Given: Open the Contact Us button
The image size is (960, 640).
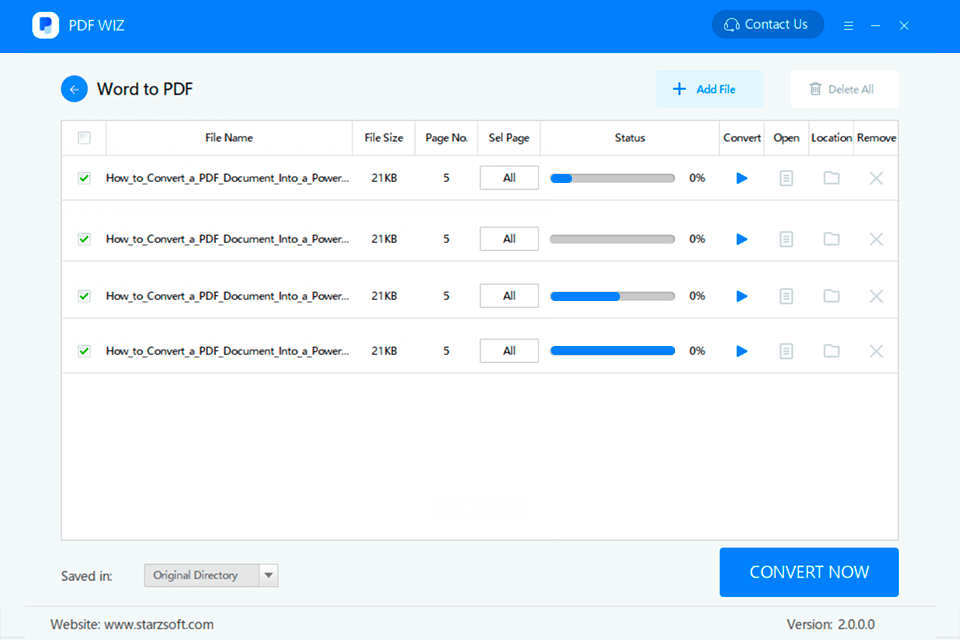Looking at the screenshot, I should click(767, 24).
